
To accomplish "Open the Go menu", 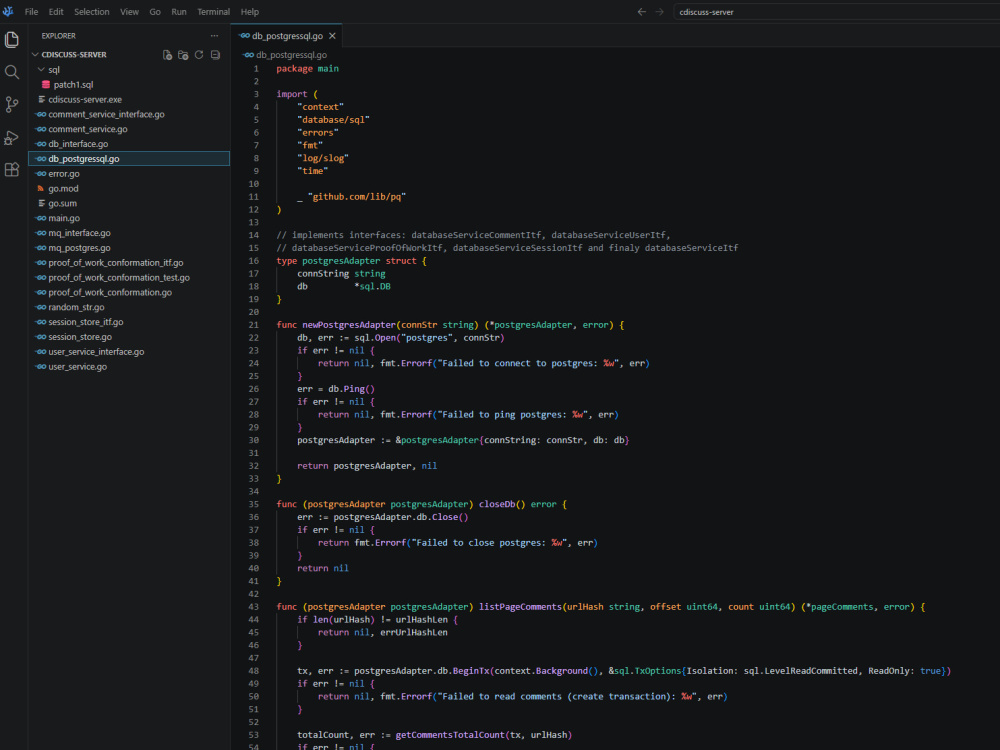I will [155, 11].
